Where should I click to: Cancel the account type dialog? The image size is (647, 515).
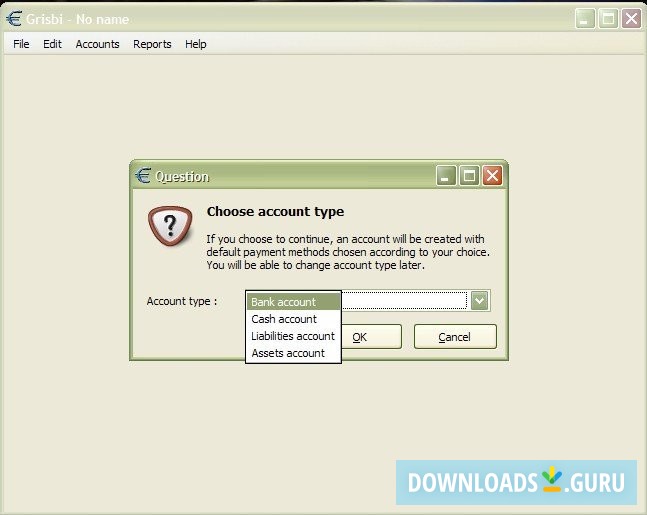(455, 337)
